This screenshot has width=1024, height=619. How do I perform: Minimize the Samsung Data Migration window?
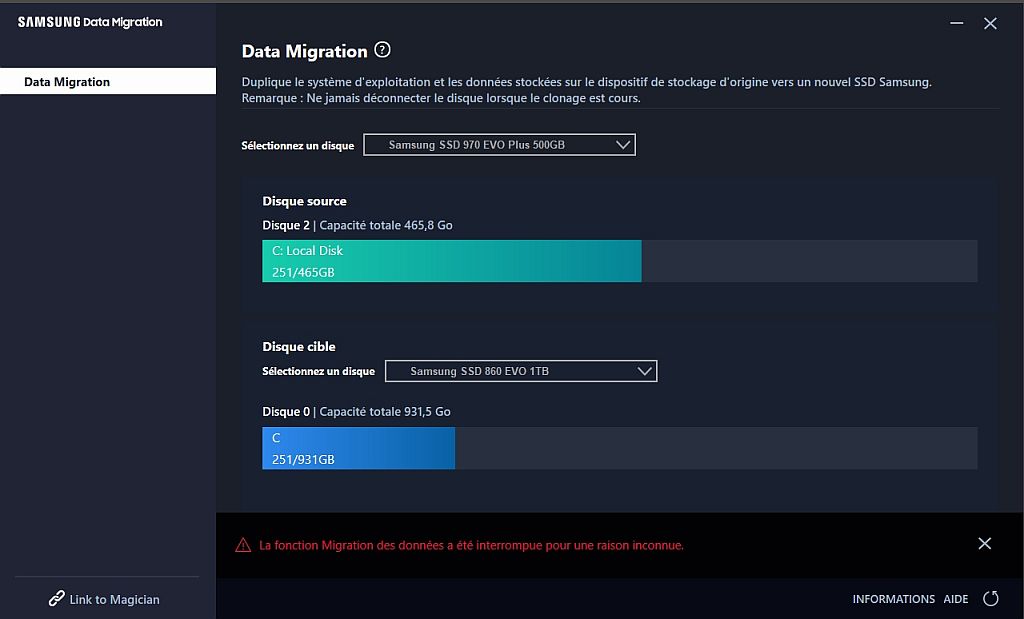(957, 23)
